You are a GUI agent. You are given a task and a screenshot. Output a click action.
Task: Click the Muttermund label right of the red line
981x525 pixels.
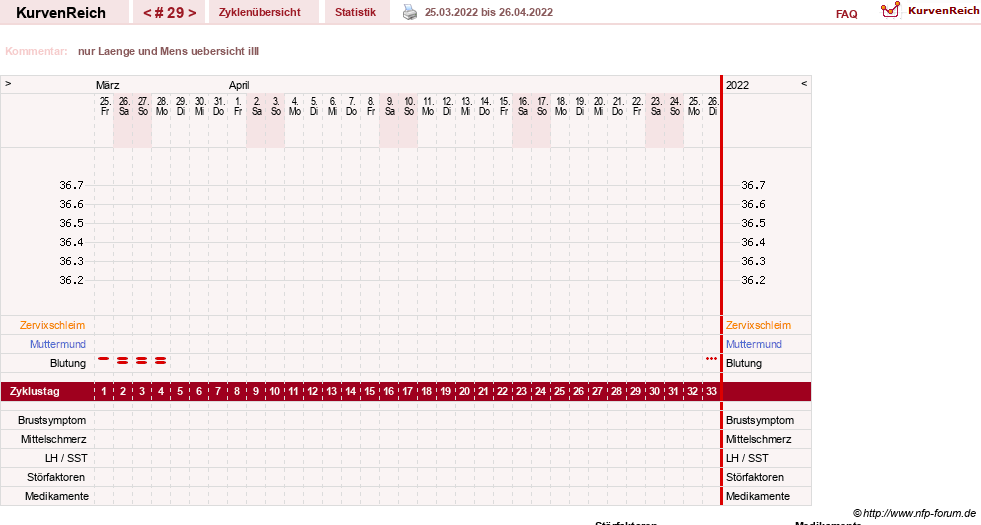[753, 344]
